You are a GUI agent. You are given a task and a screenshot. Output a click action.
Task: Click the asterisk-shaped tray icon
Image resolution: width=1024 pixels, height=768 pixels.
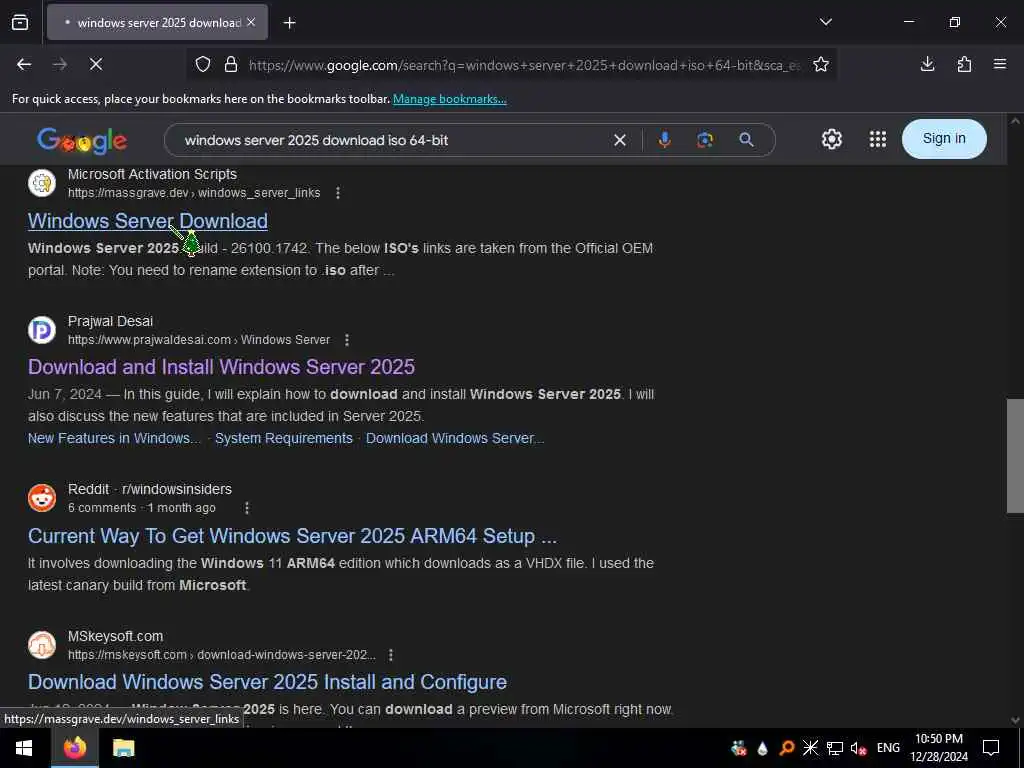810,748
